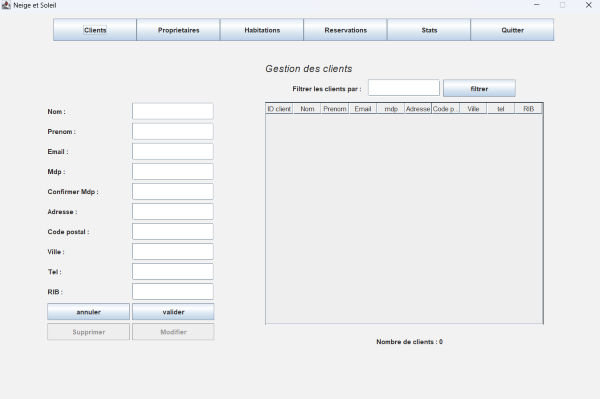Click the Tel input field
Viewport: 600px width, 399px height.
coord(173,272)
